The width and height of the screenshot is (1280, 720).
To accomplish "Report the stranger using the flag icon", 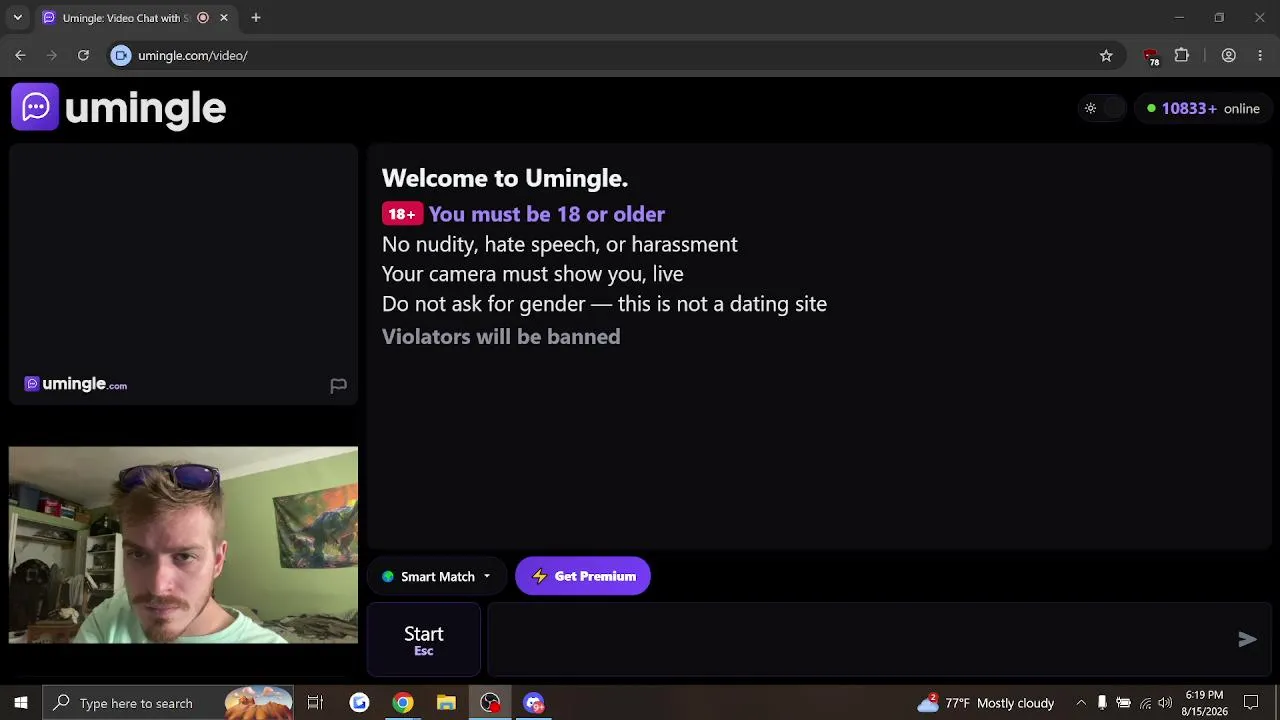I will (338, 385).
